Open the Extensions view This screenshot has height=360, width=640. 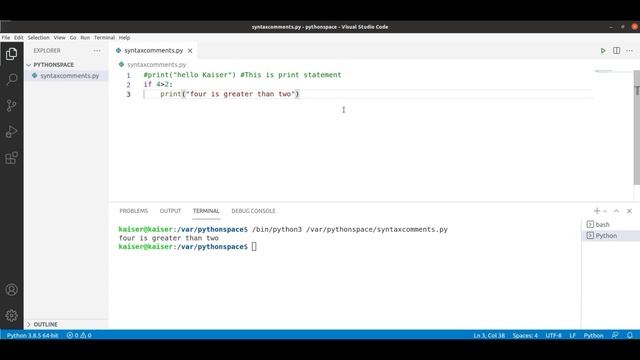click(x=11, y=158)
